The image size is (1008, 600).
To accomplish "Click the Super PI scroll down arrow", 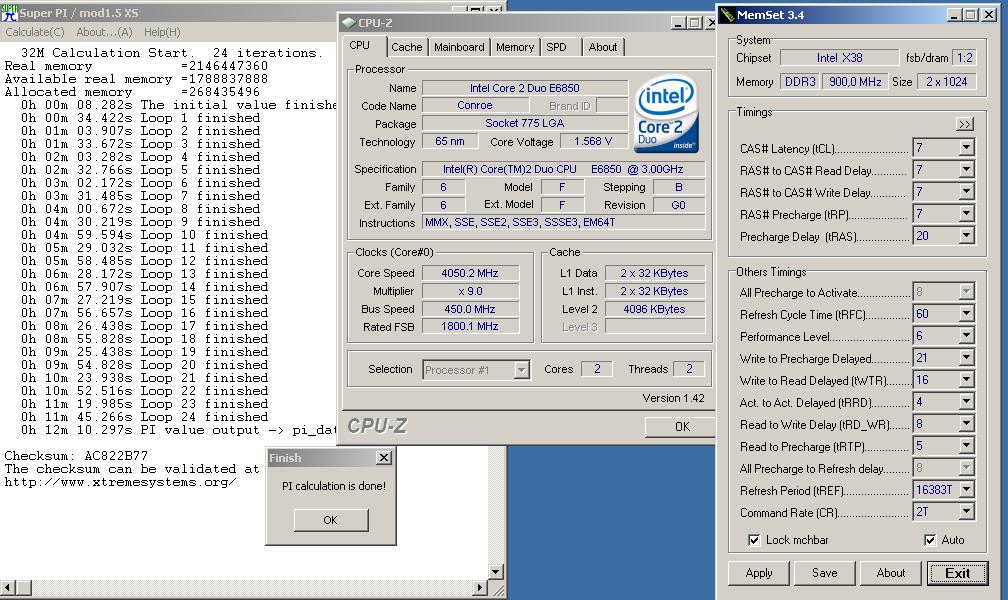I will coord(496,571).
